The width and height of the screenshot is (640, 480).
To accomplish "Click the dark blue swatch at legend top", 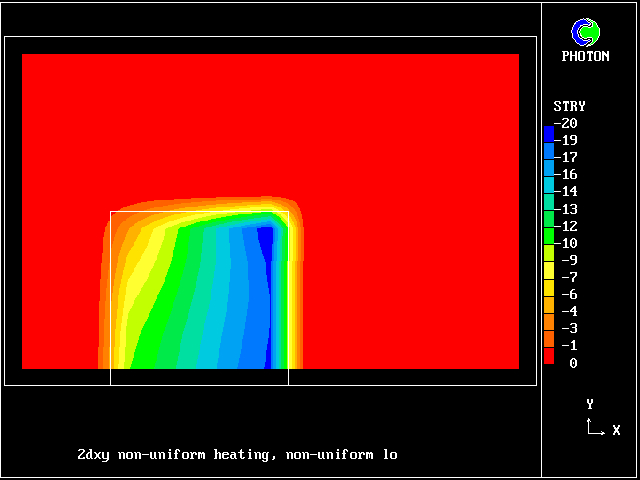I will point(548,132).
